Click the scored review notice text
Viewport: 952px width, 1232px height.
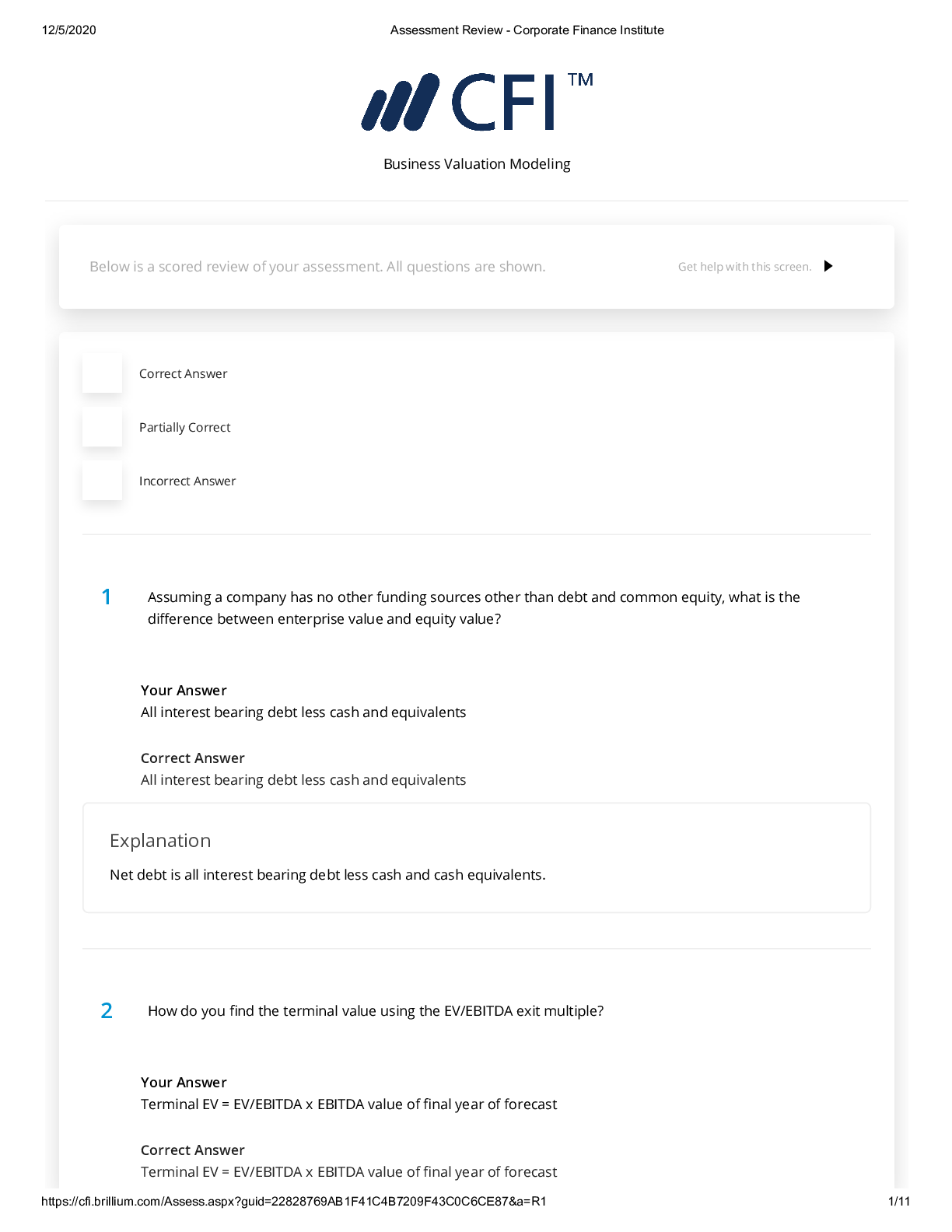(x=317, y=267)
